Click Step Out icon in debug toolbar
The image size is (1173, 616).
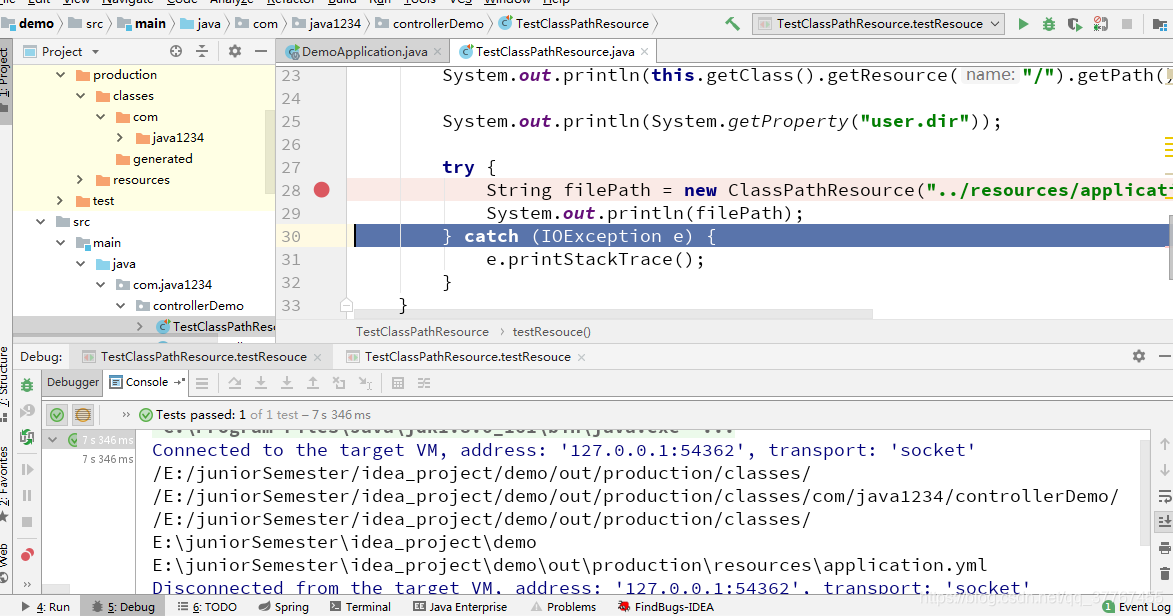tap(313, 383)
